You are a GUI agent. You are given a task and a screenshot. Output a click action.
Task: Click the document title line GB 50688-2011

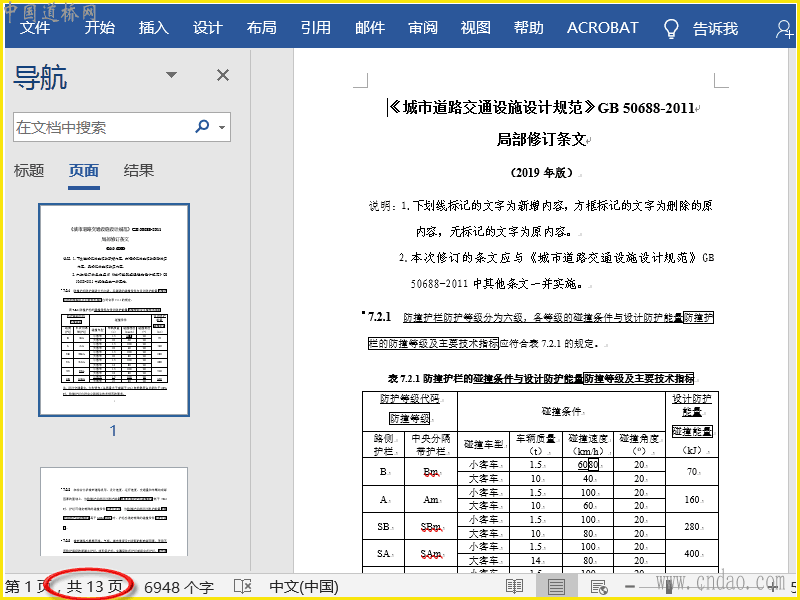[x=544, y=108]
